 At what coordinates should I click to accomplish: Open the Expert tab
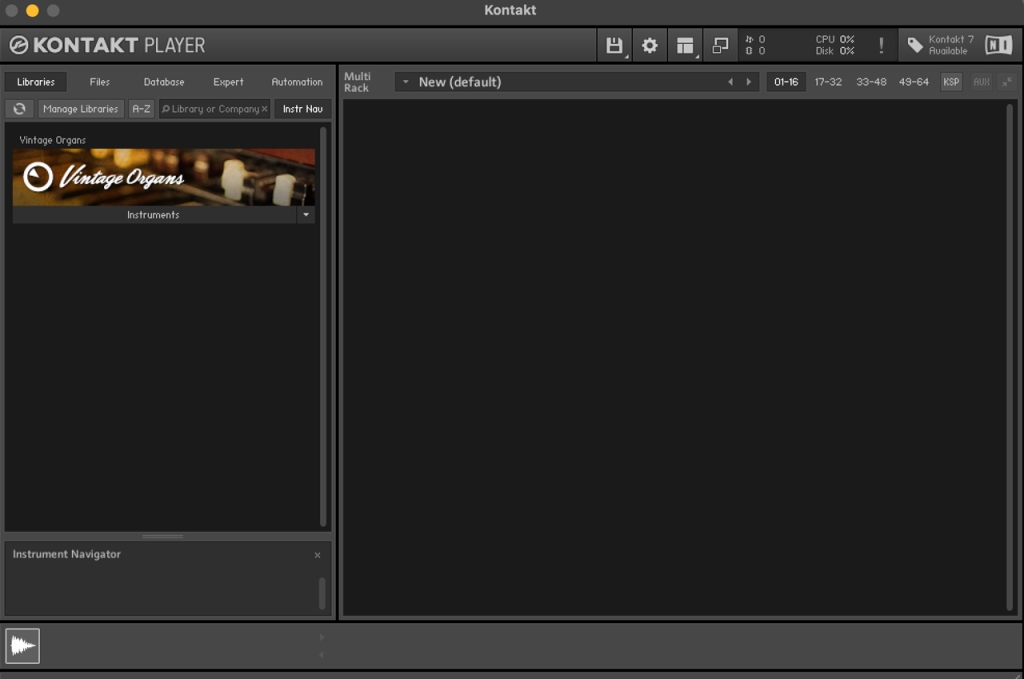click(x=228, y=82)
